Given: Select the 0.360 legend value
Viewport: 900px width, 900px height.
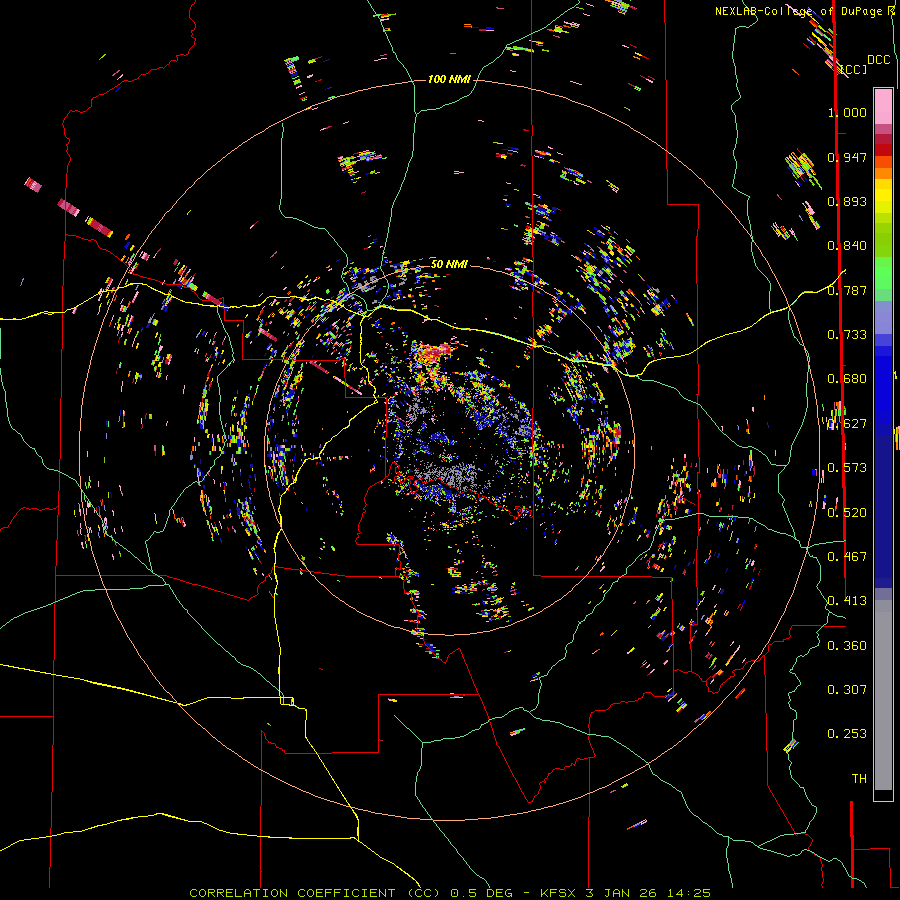Looking at the screenshot, I should (x=847, y=646).
